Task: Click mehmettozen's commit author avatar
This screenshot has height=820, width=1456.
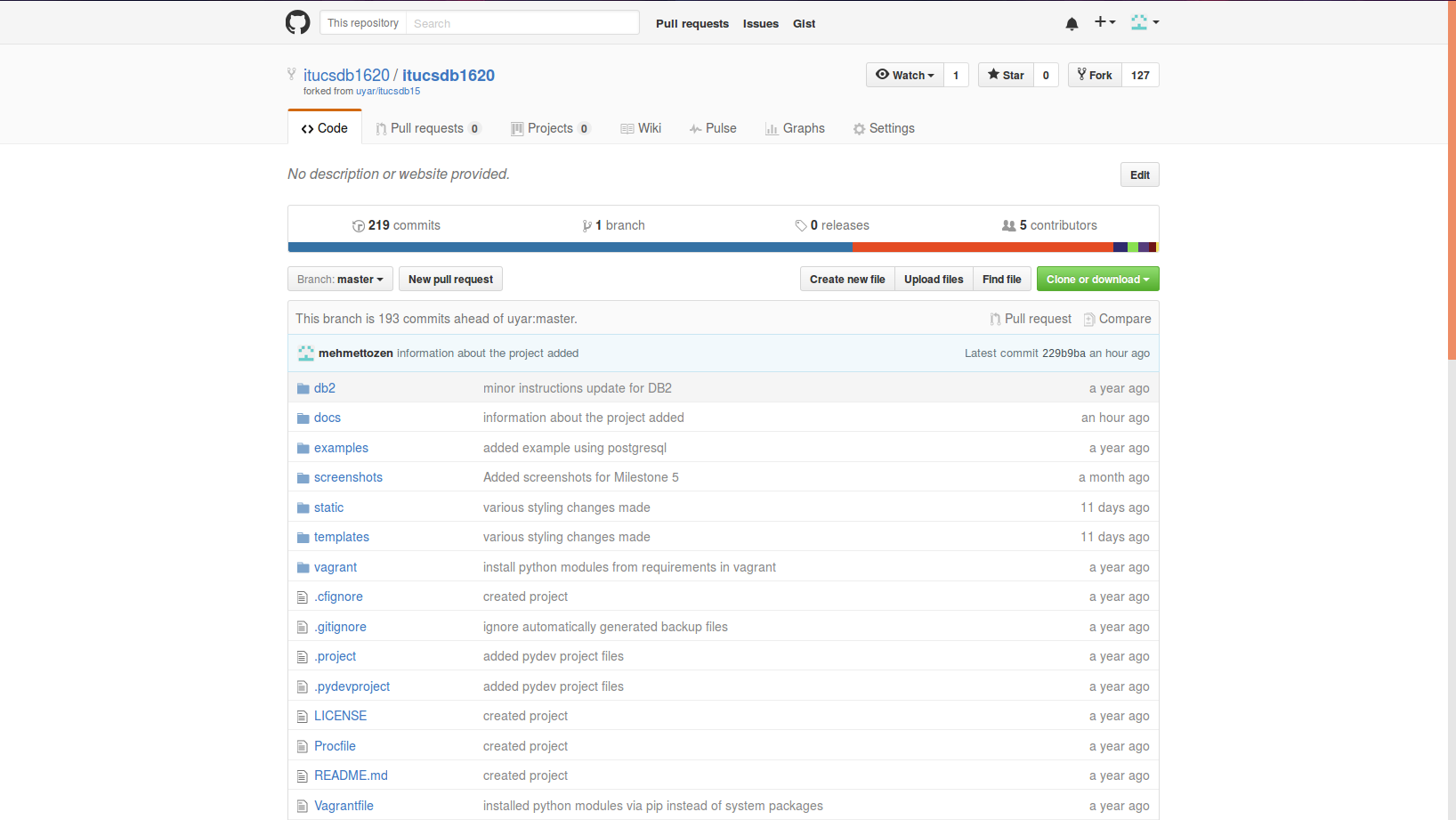Action: point(306,353)
